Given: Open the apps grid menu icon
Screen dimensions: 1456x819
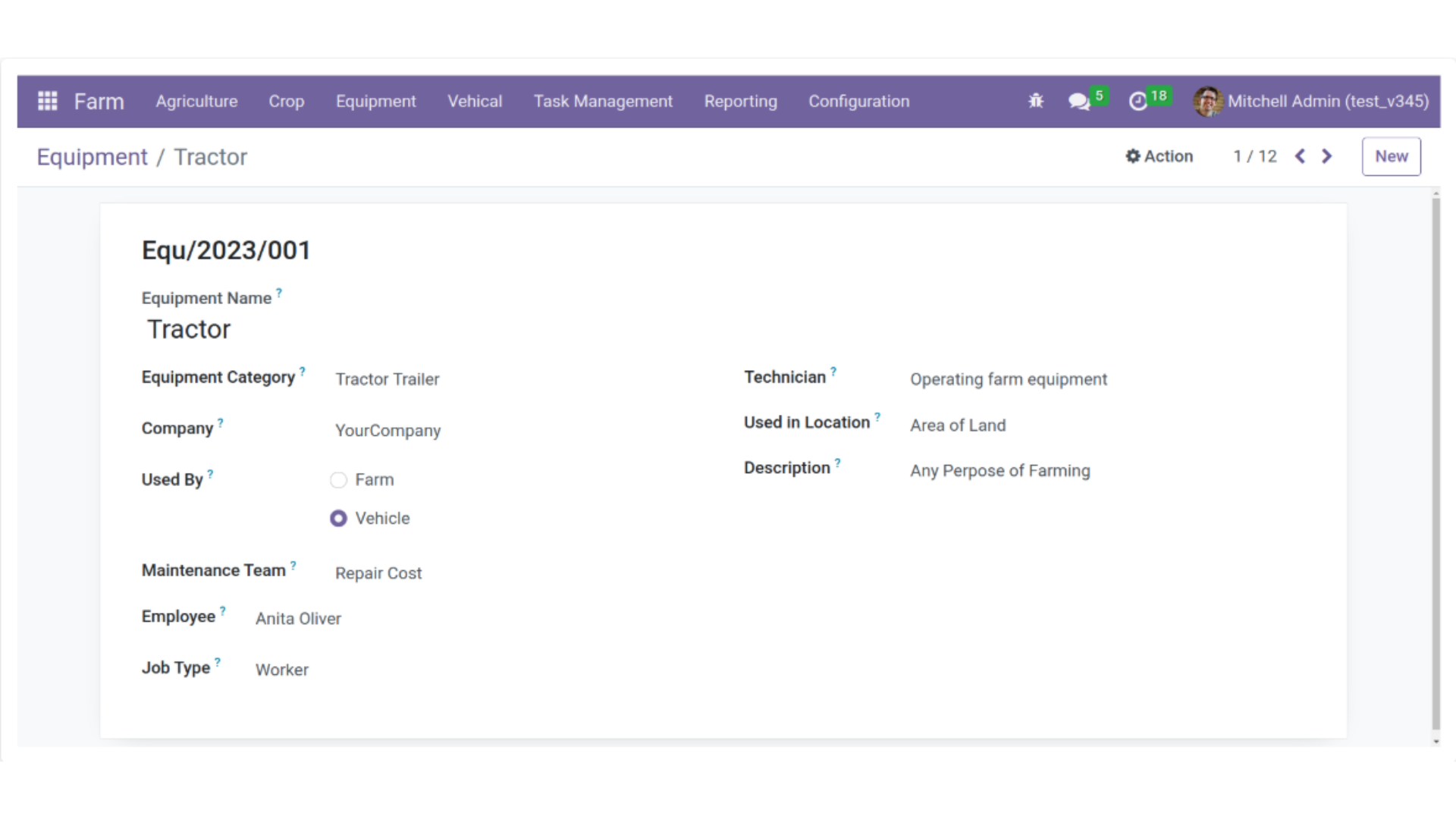Looking at the screenshot, I should click(48, 101).
